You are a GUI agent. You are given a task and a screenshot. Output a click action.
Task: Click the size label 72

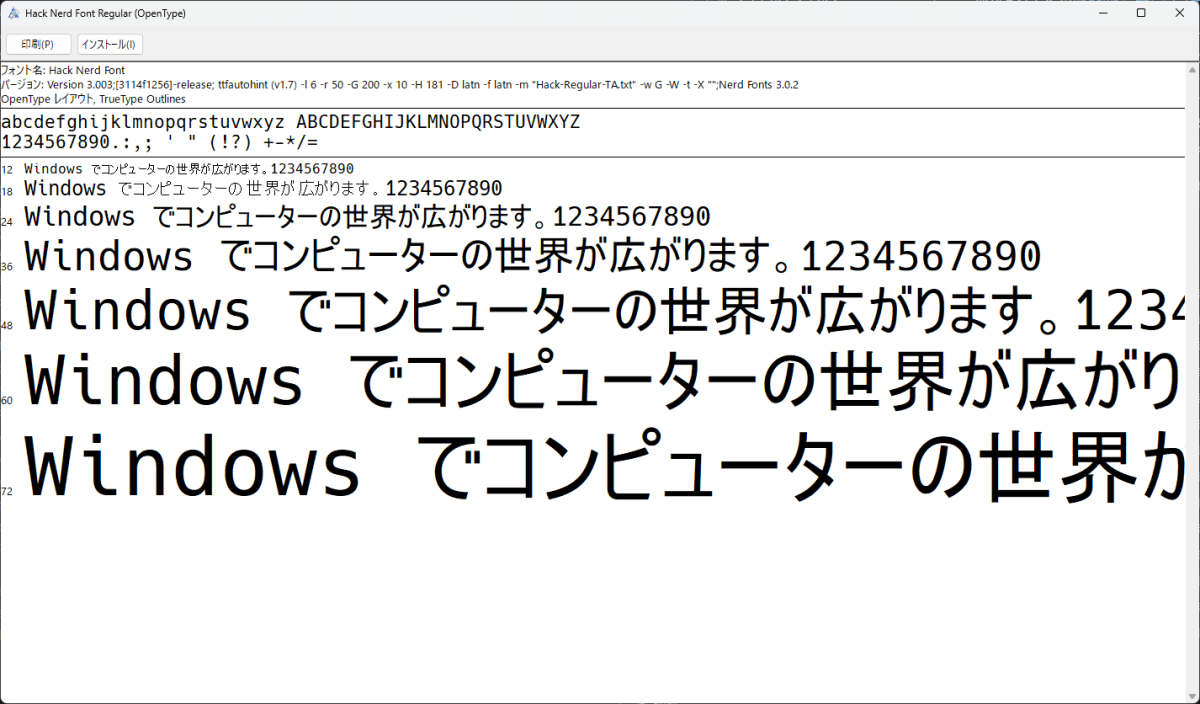(8, 491)
